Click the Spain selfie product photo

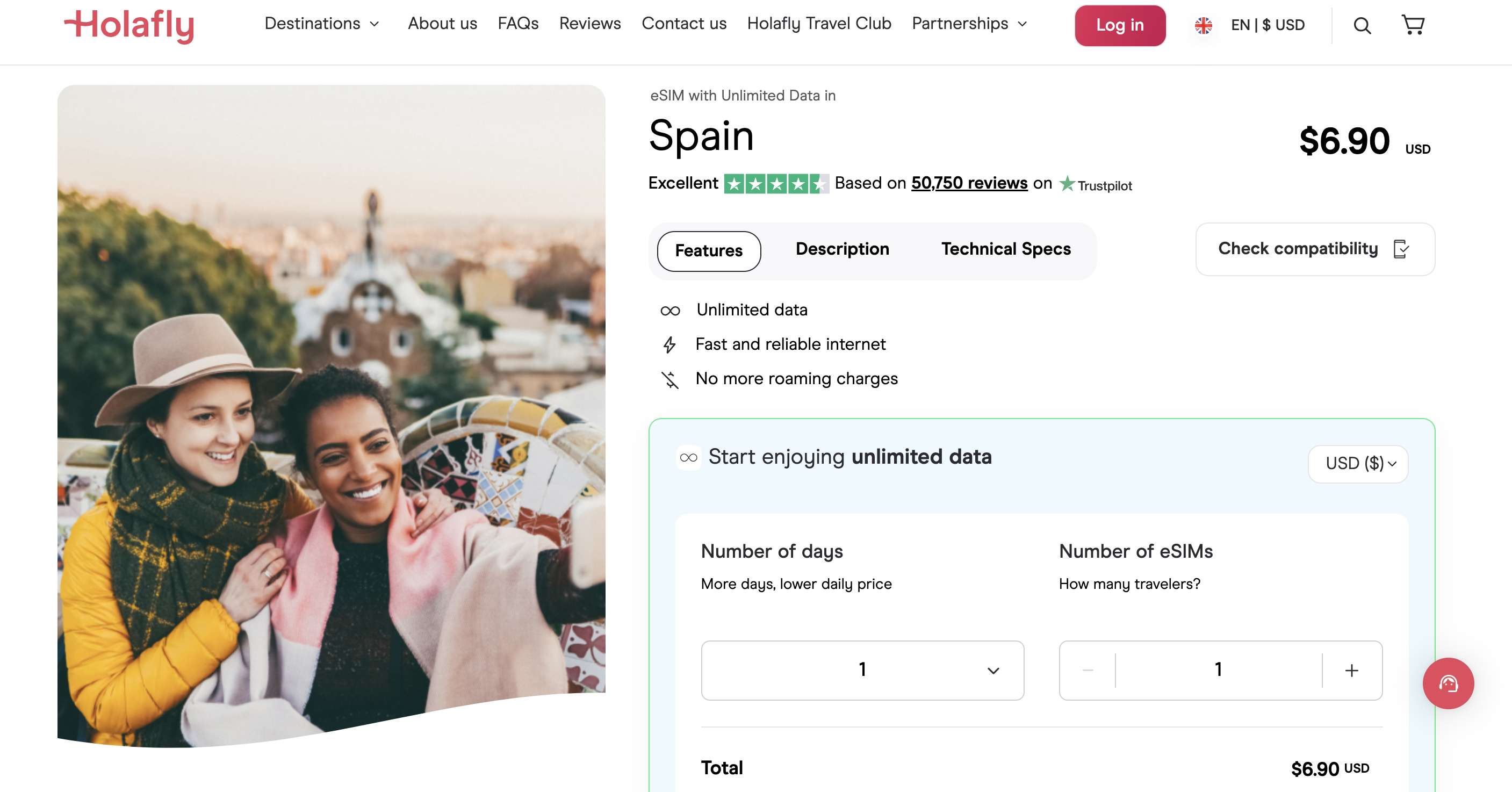click(x=331, y=411)
